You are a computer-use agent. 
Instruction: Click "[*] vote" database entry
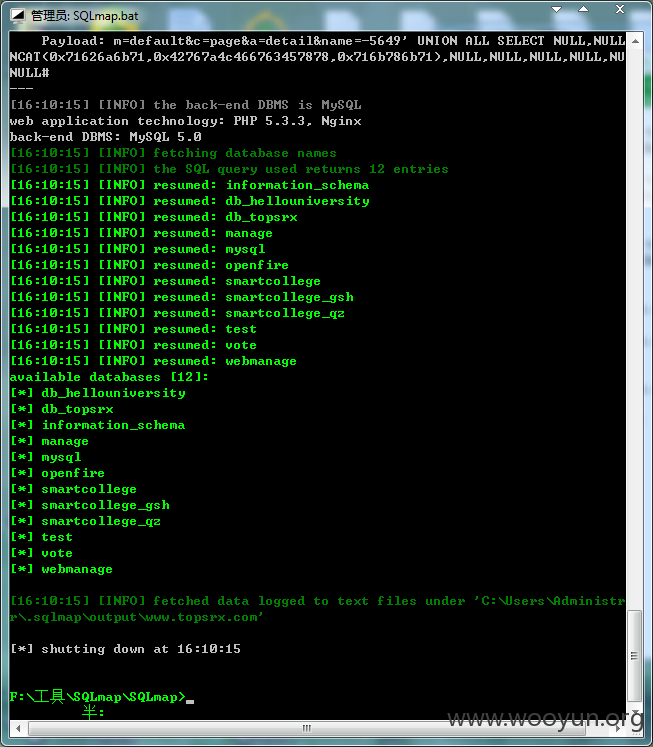41,553
